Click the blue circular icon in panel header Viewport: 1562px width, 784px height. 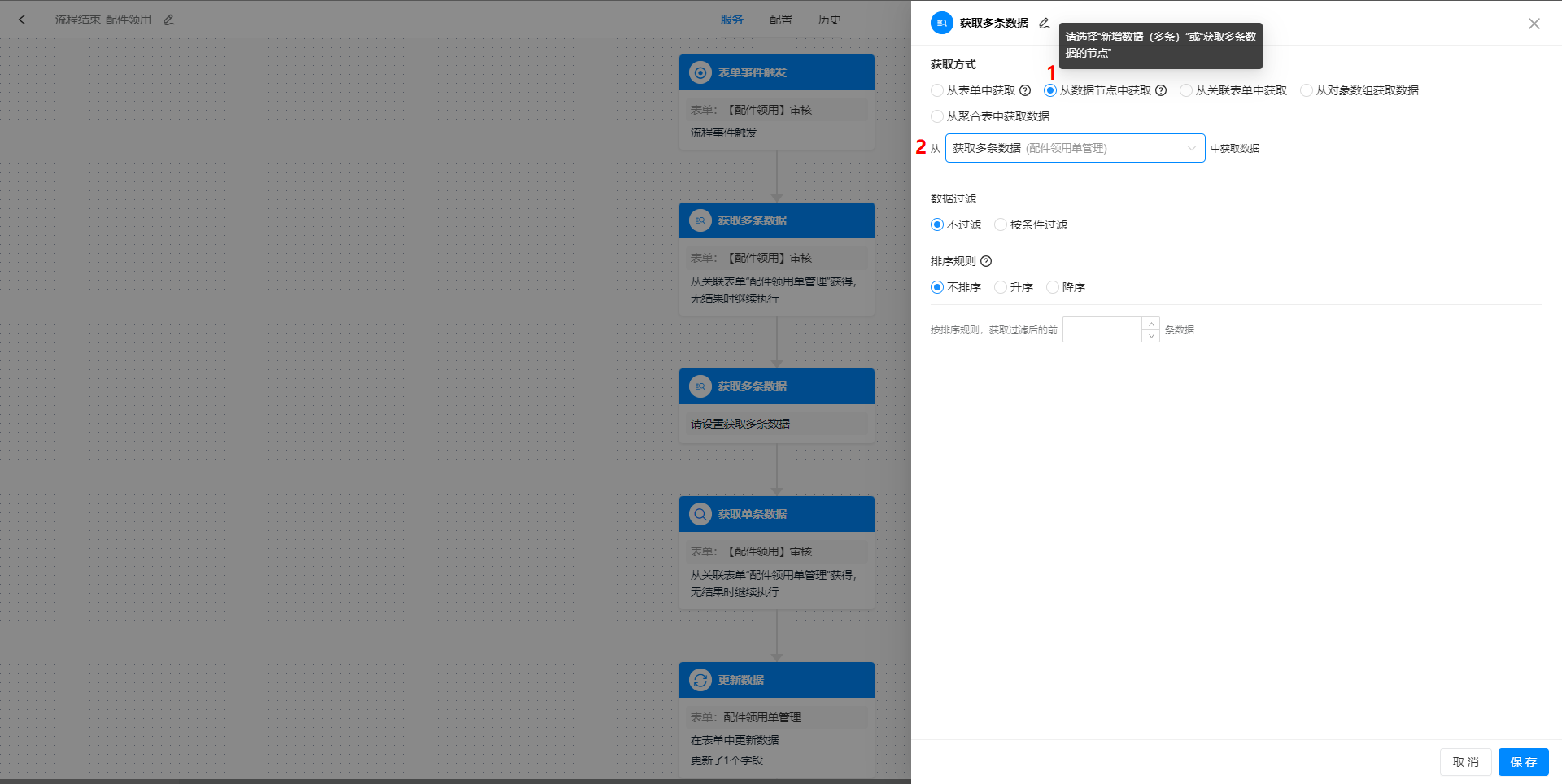(x=941, y=23)
